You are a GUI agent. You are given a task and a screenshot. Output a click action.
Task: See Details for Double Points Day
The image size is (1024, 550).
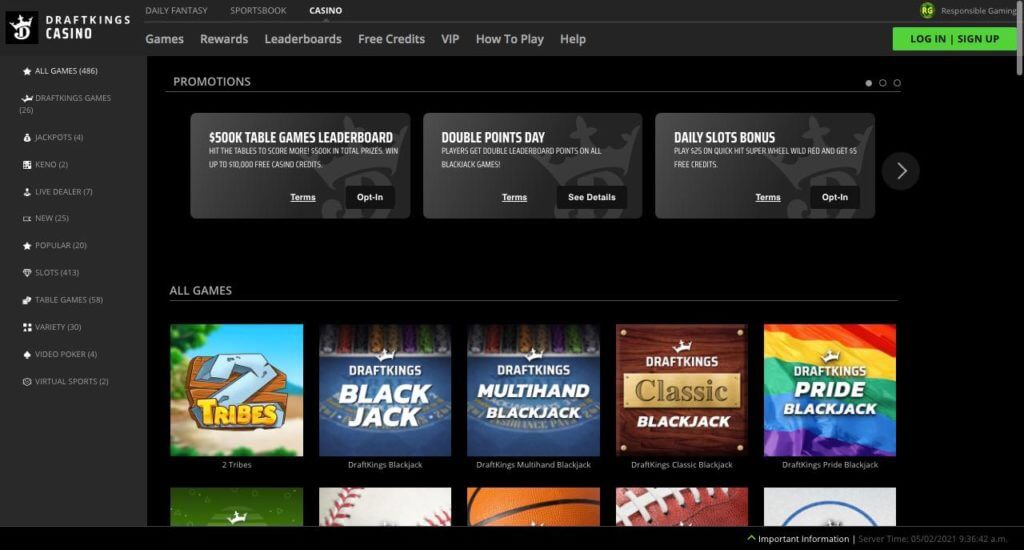pyautogui.click(x=592, y=197)
